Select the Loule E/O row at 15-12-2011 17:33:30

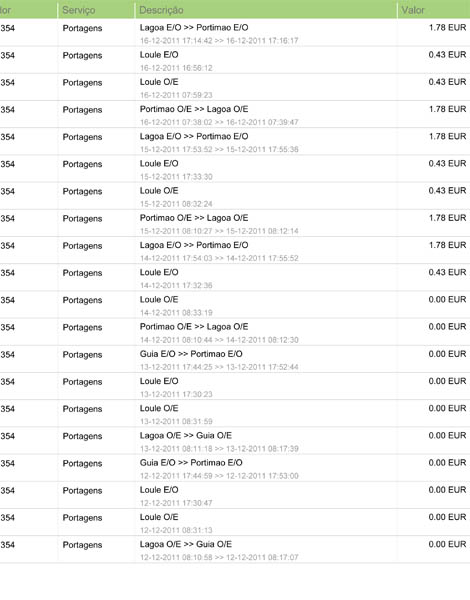[x=235, y=169]
